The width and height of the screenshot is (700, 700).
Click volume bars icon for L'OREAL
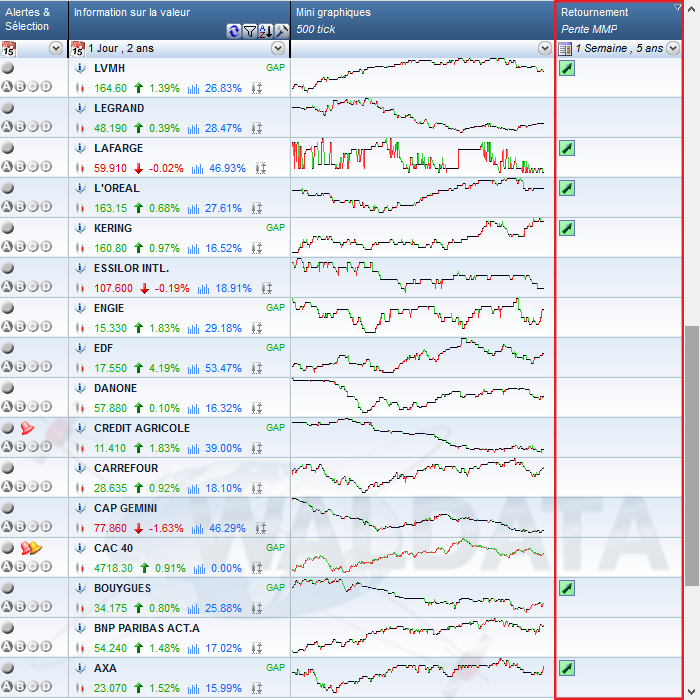coord(193,208)
